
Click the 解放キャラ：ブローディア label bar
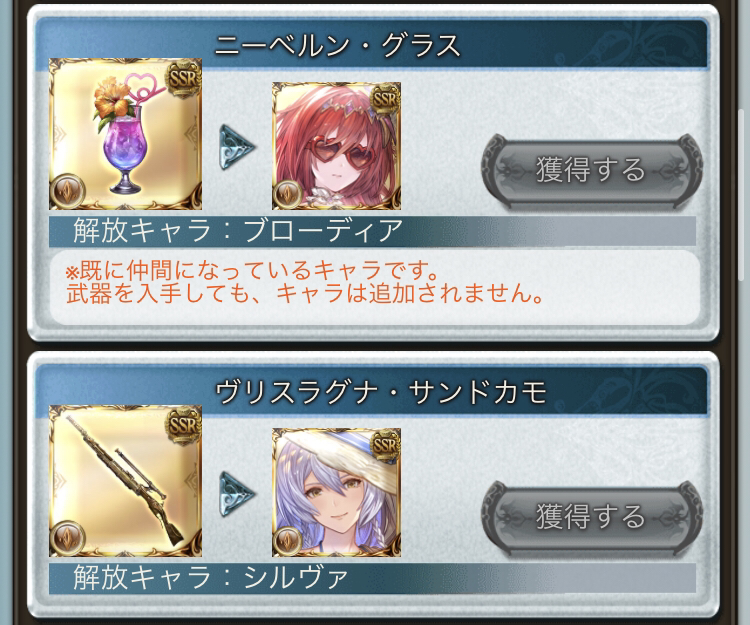pos(372,231)
